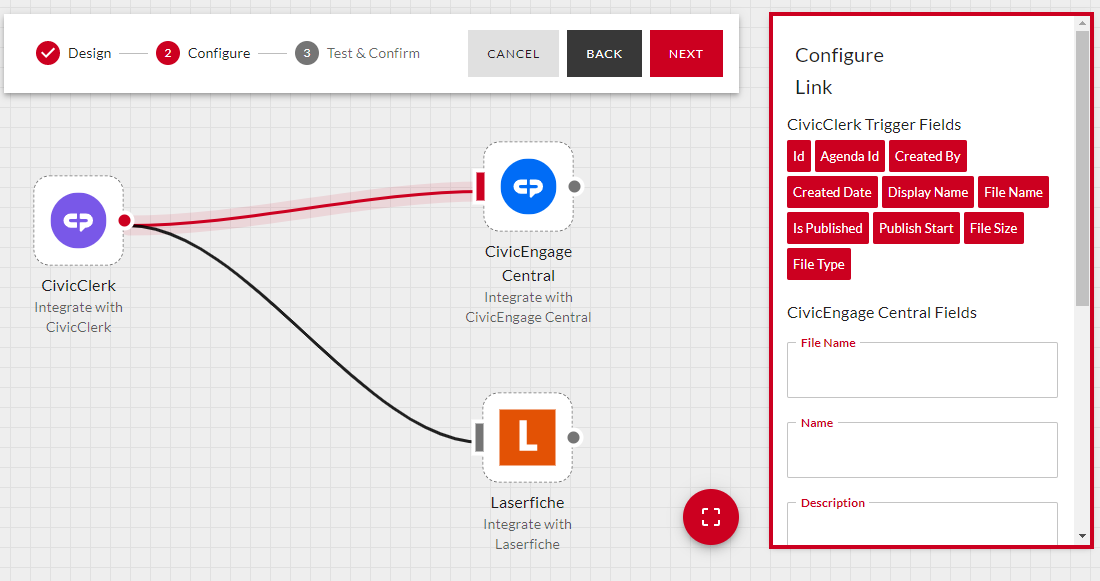Click CivicEngage Central gray output dot
The width and height of the screenshot is (1100, 581).
(x=575, y=186)
